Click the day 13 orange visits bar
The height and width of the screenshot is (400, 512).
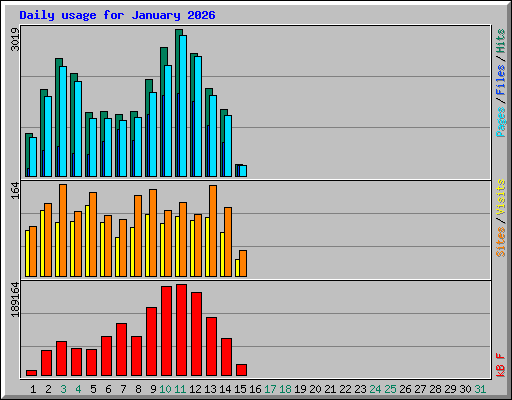(x=213, y=231)
